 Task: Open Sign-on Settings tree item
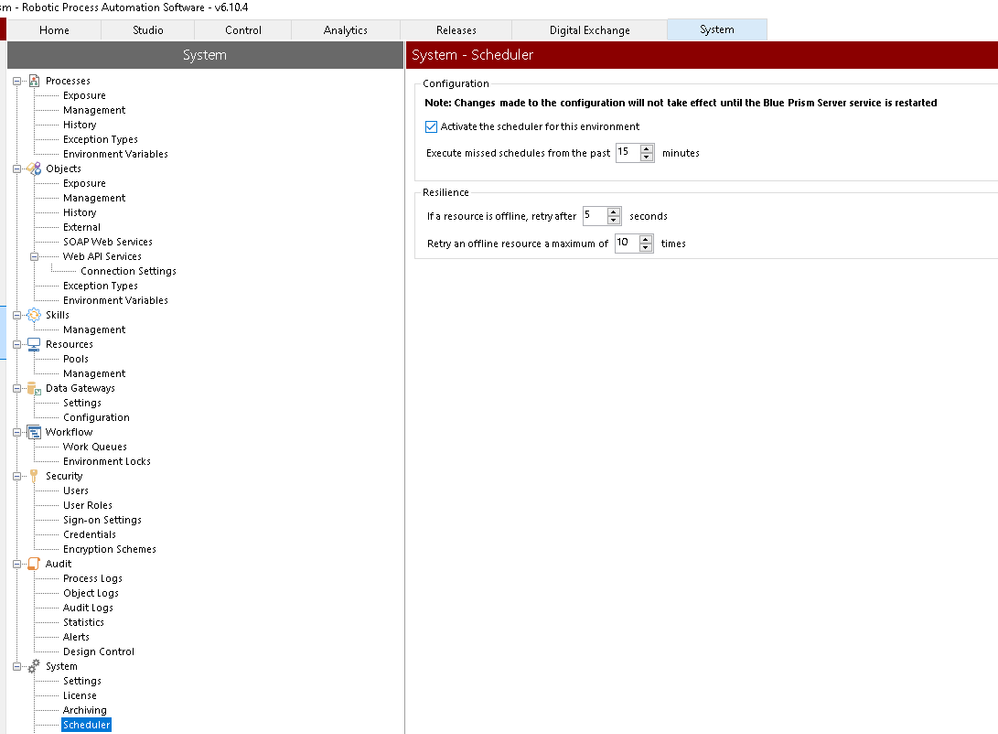pos(102,520)
